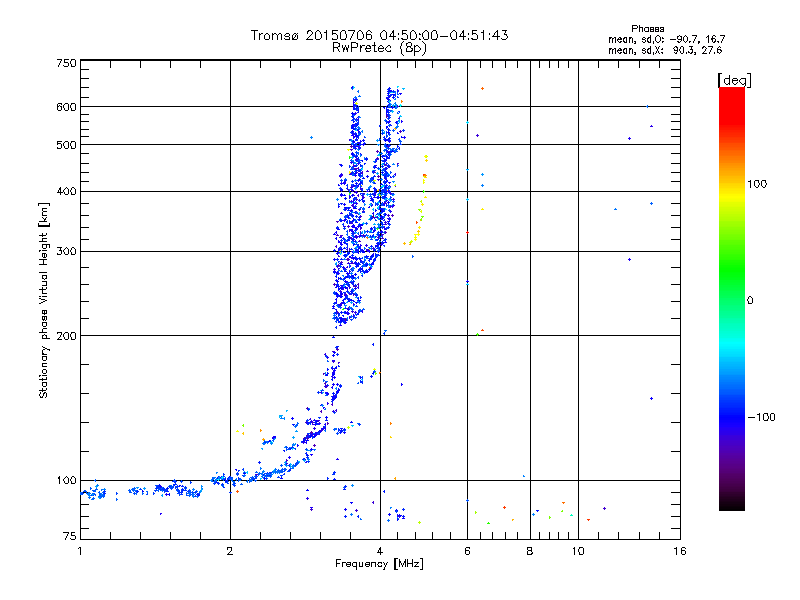
Task: Click the '[deg]' colorbar unit label
Action: [x=734, y=80]
